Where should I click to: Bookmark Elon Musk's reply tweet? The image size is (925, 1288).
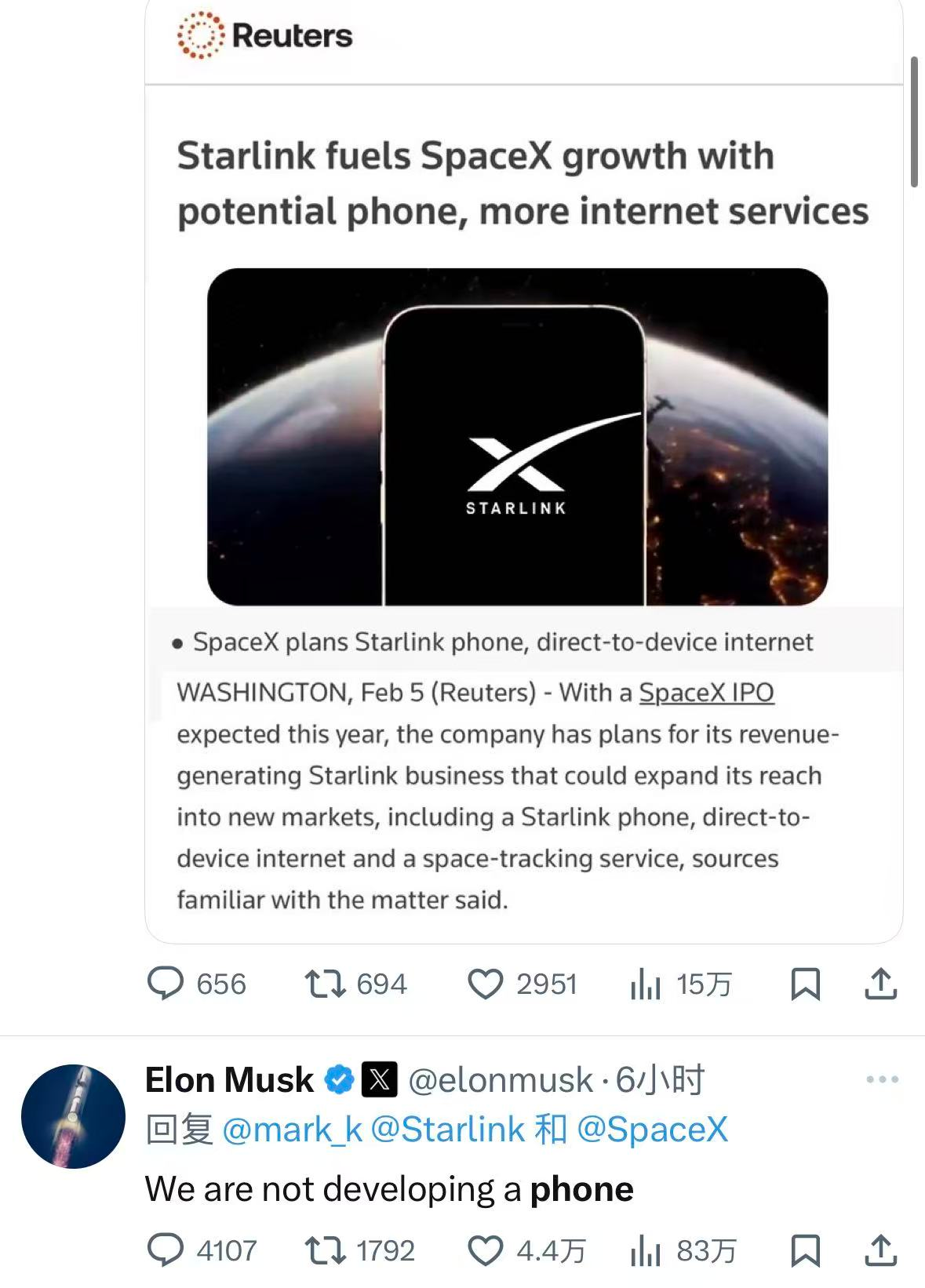[x=805, y=1250]
